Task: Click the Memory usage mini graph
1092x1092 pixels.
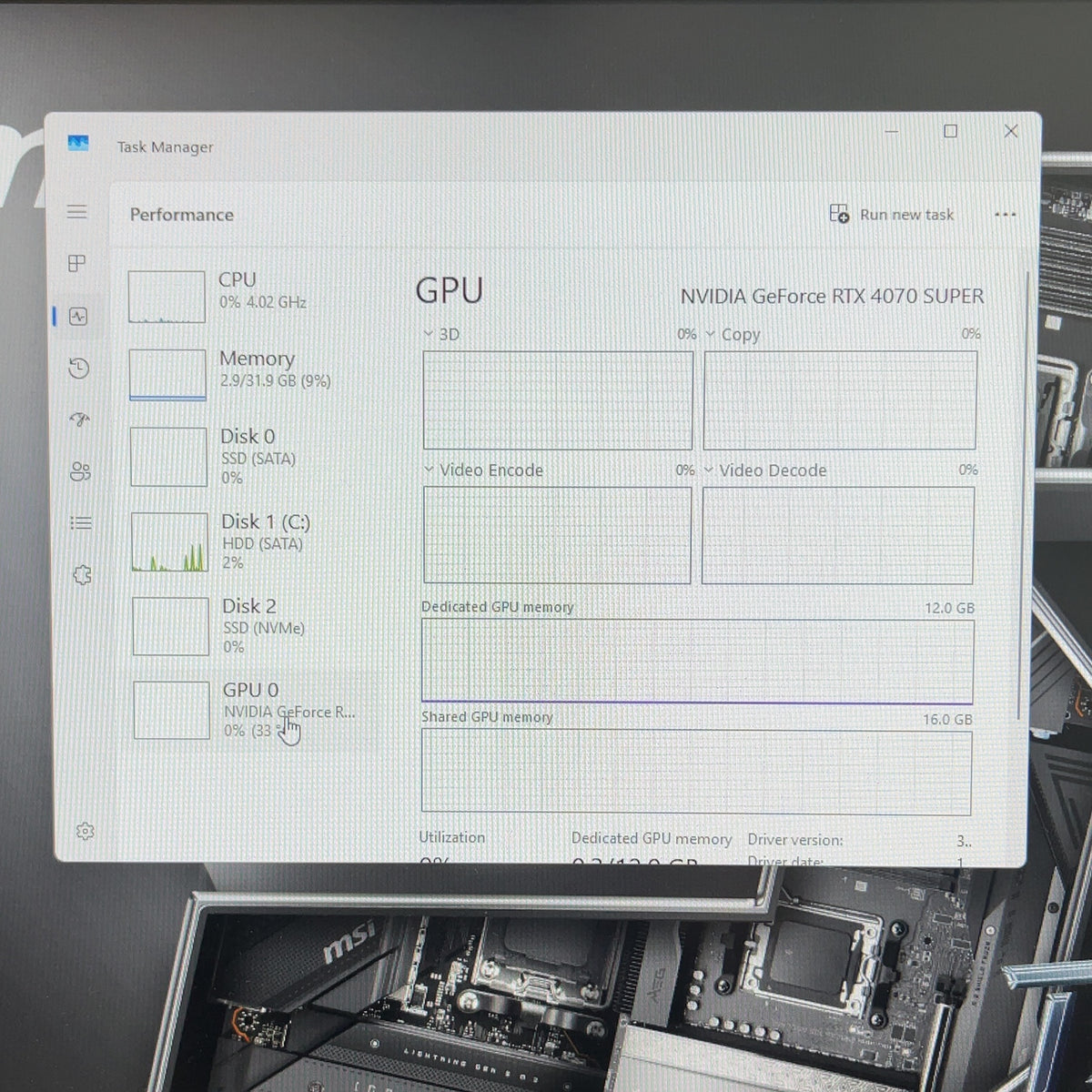Action: pyautogui.click(x=167, y=375)
